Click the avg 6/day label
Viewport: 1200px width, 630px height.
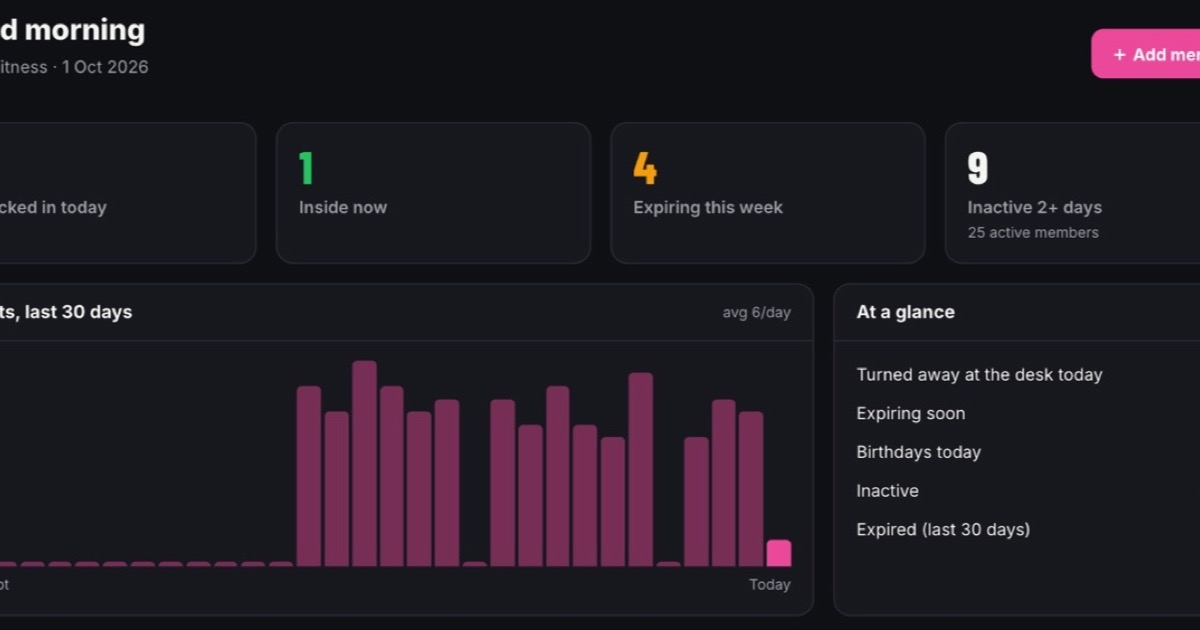(x=756, y=312)
